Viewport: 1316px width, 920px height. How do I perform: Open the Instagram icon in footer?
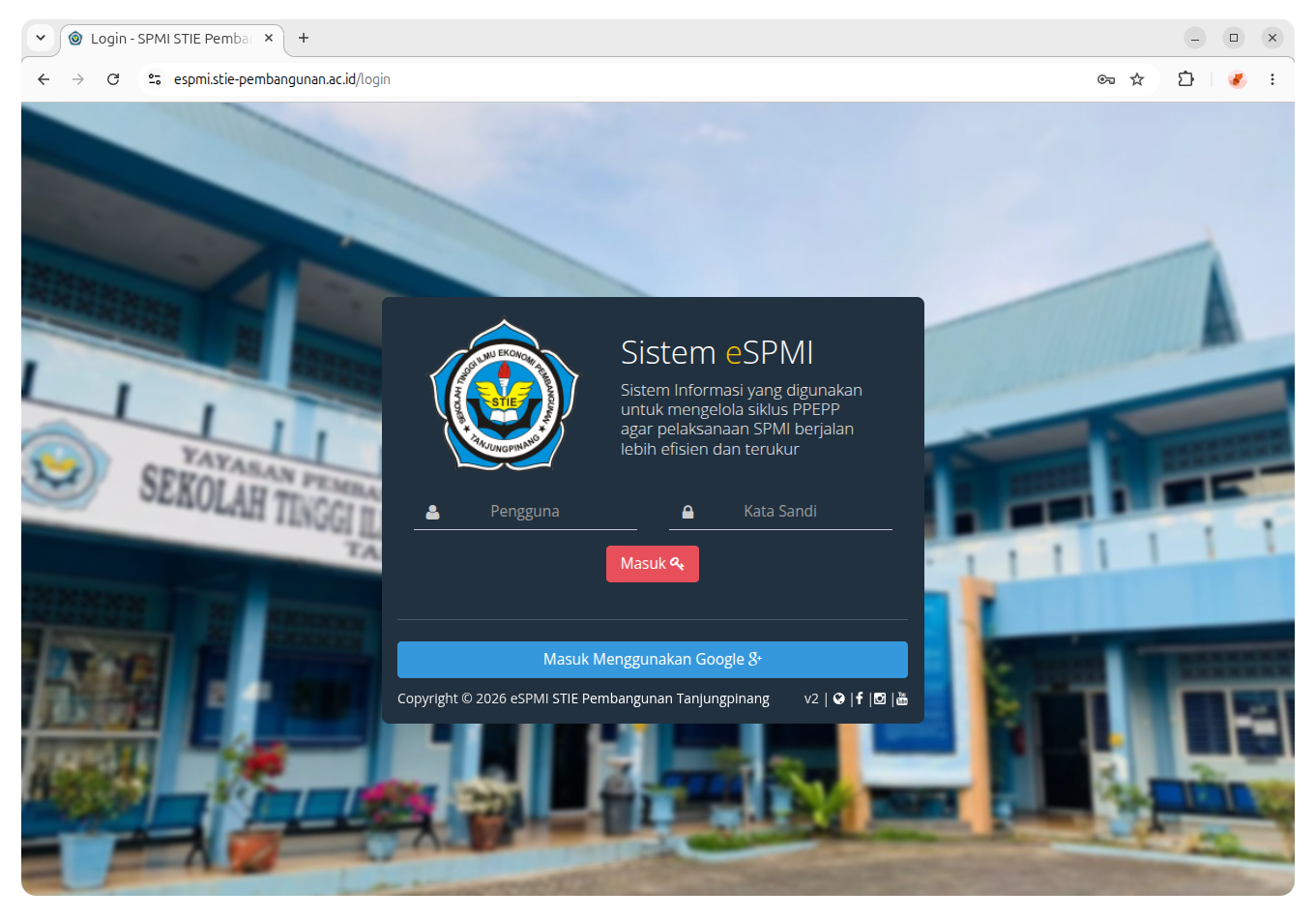[x=880, y=698]
